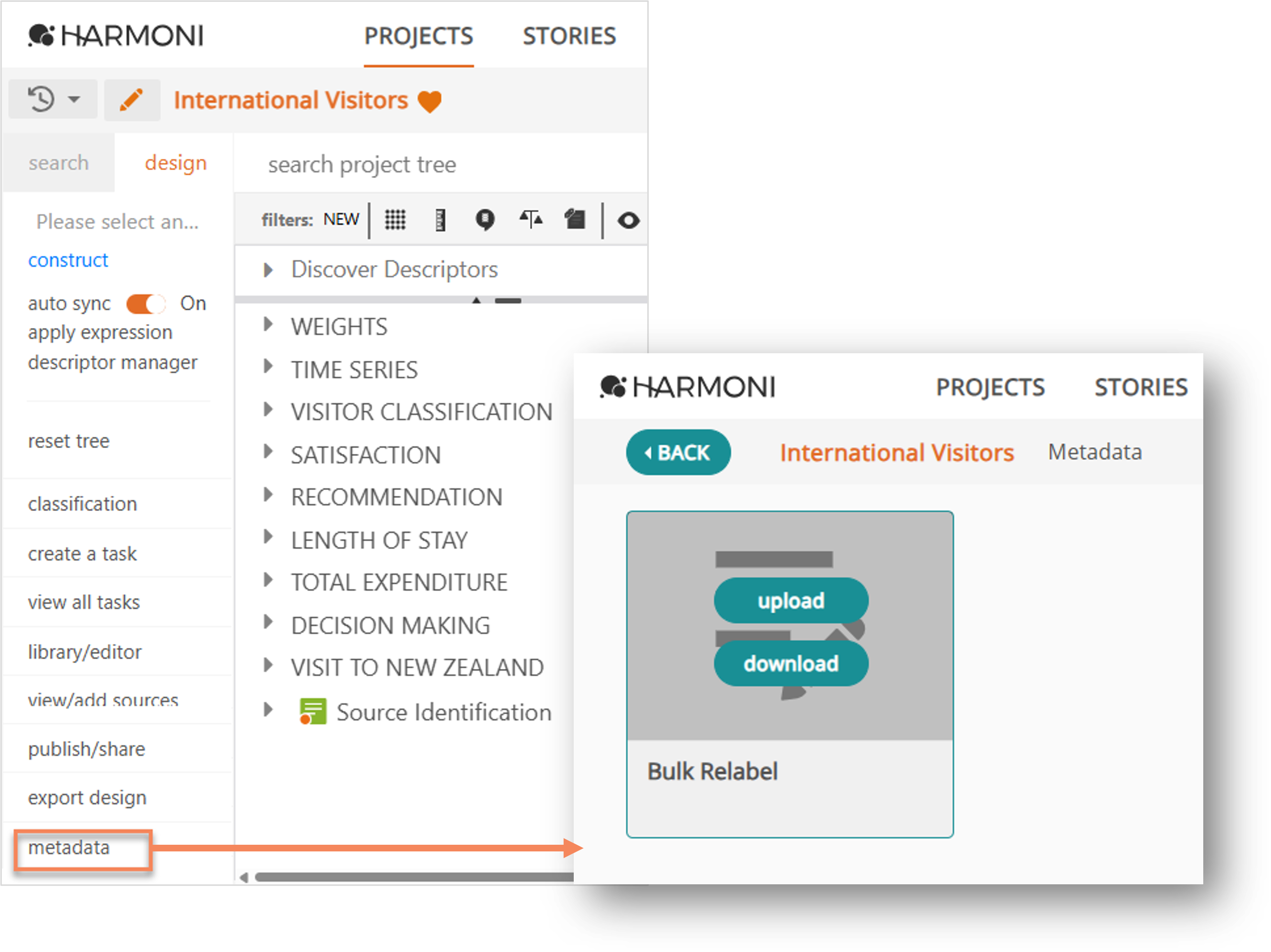
Task: Click the download button on Bulk Relabel
Action: (x=791, y=664)
